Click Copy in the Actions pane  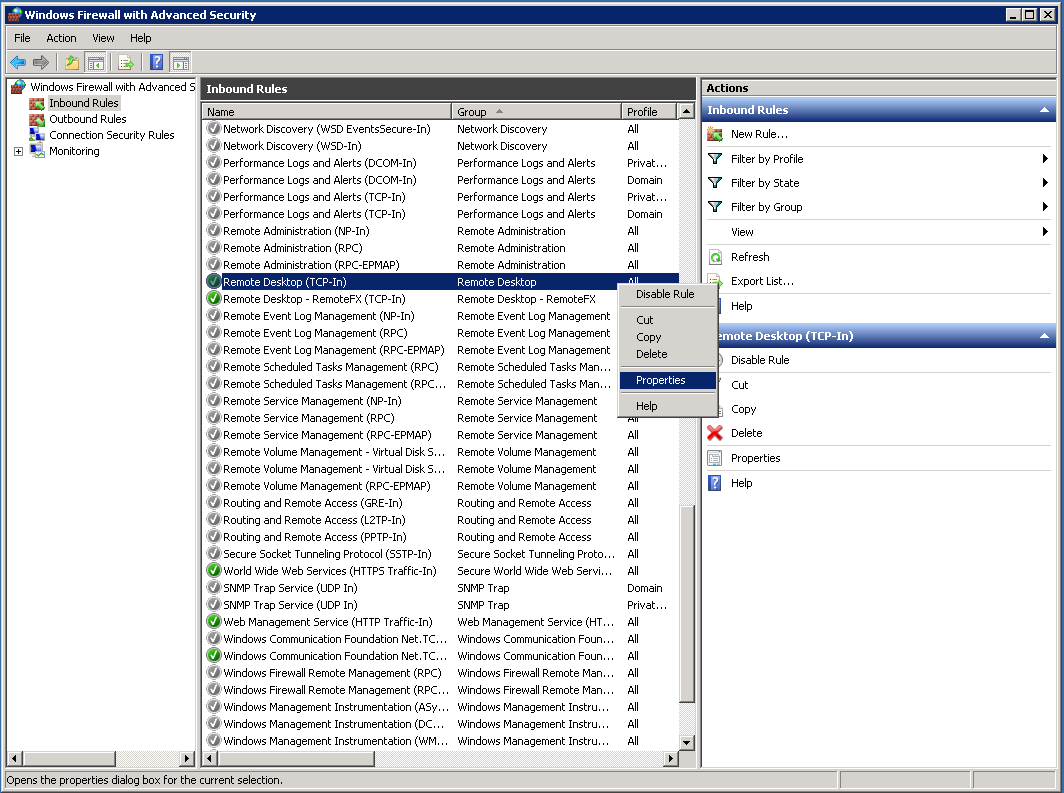tap(743, 410)
